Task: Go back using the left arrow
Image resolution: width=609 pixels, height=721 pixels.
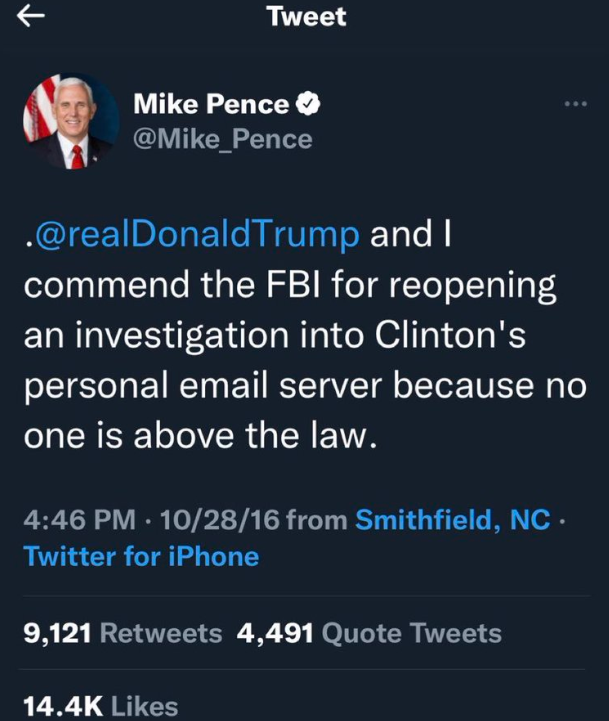Action: [x=32, y=17]
